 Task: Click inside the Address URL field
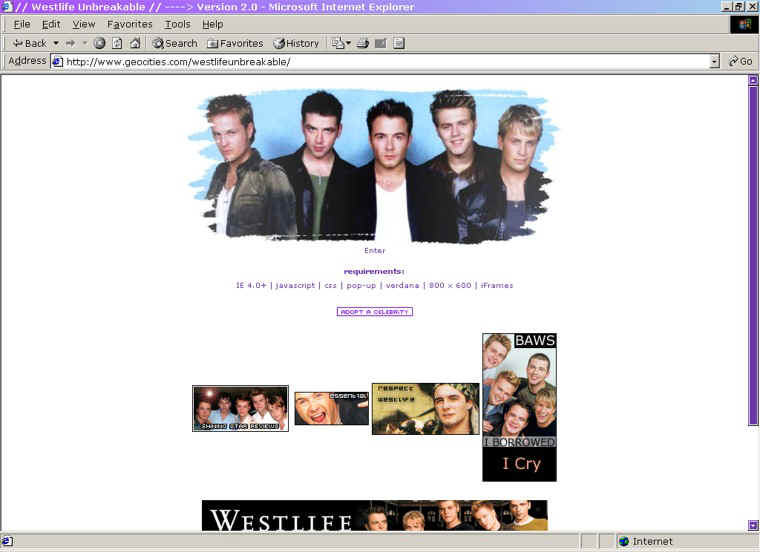pyautogui.click(x=380, y=61)
